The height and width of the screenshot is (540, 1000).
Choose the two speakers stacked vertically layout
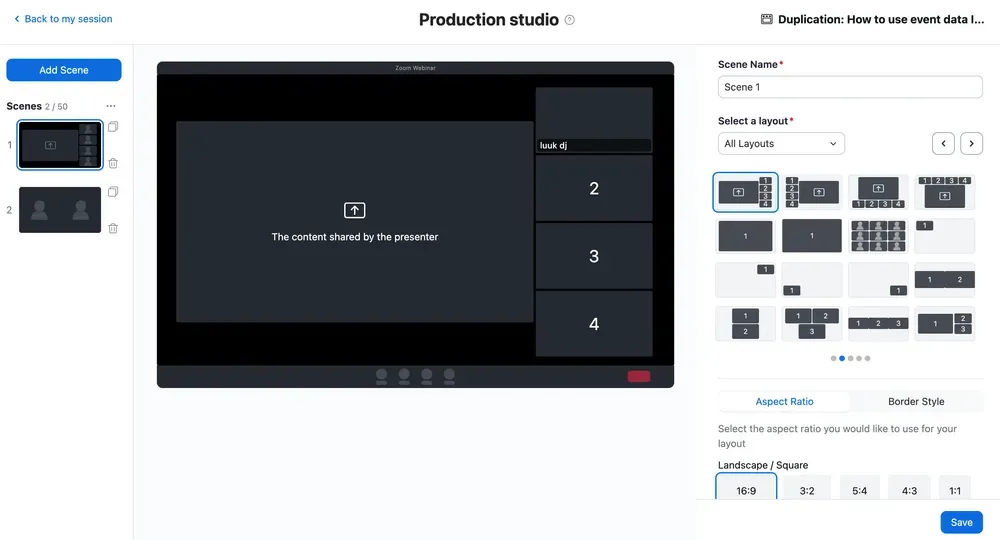[745, 324]
